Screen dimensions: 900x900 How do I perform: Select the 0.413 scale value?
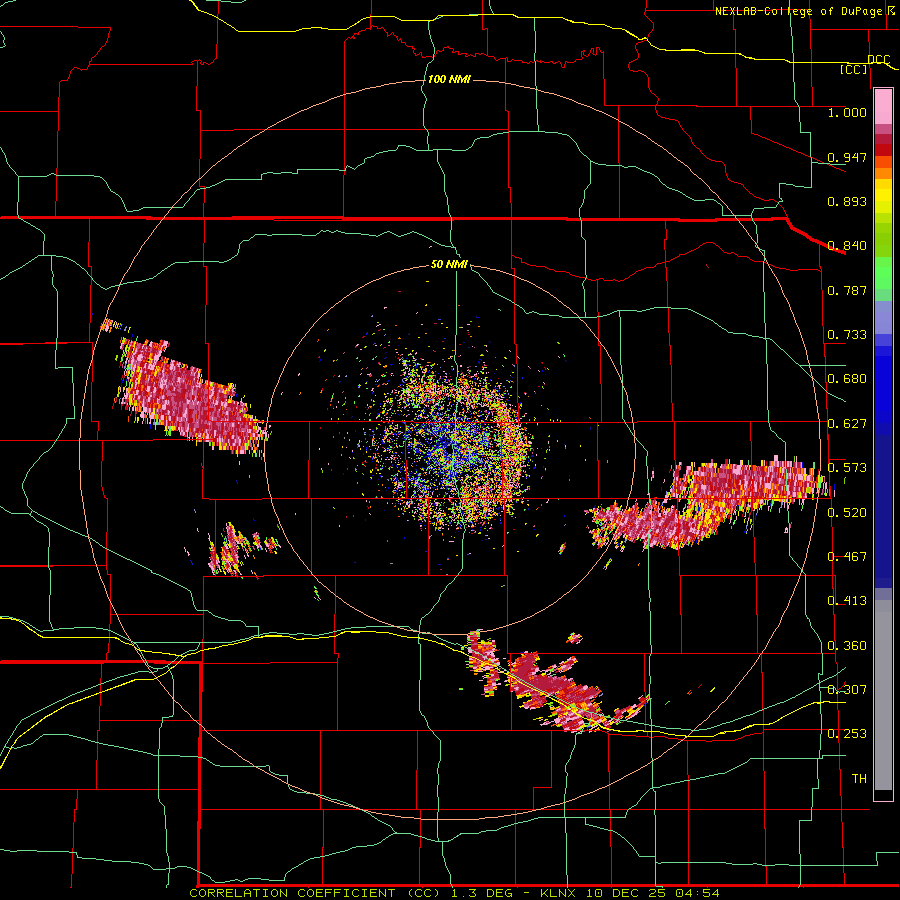[x=847, y=601]
